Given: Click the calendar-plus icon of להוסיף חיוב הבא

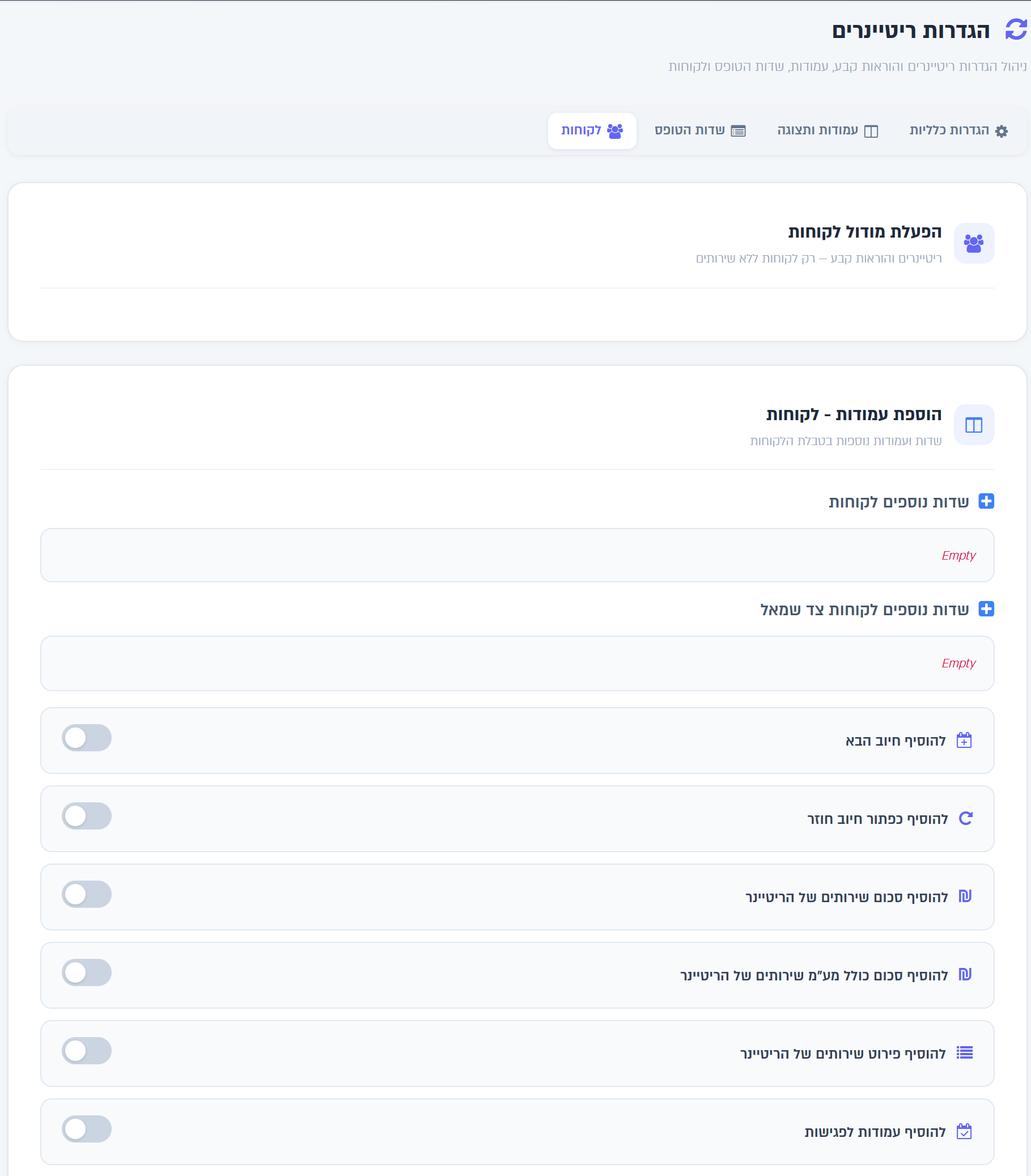Looking at the screenshot, I should tap(964, 740).
